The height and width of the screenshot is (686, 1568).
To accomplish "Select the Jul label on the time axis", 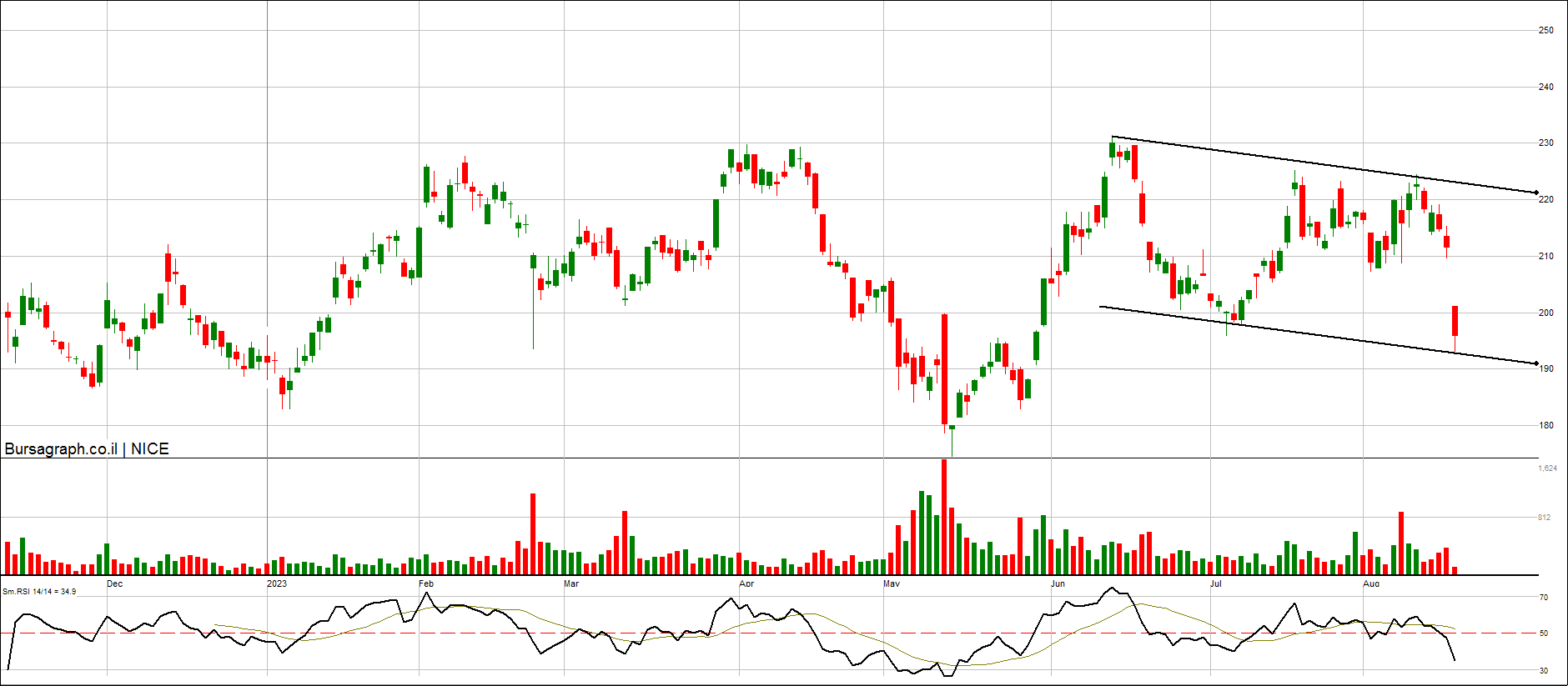I will tap(1216, 583).
